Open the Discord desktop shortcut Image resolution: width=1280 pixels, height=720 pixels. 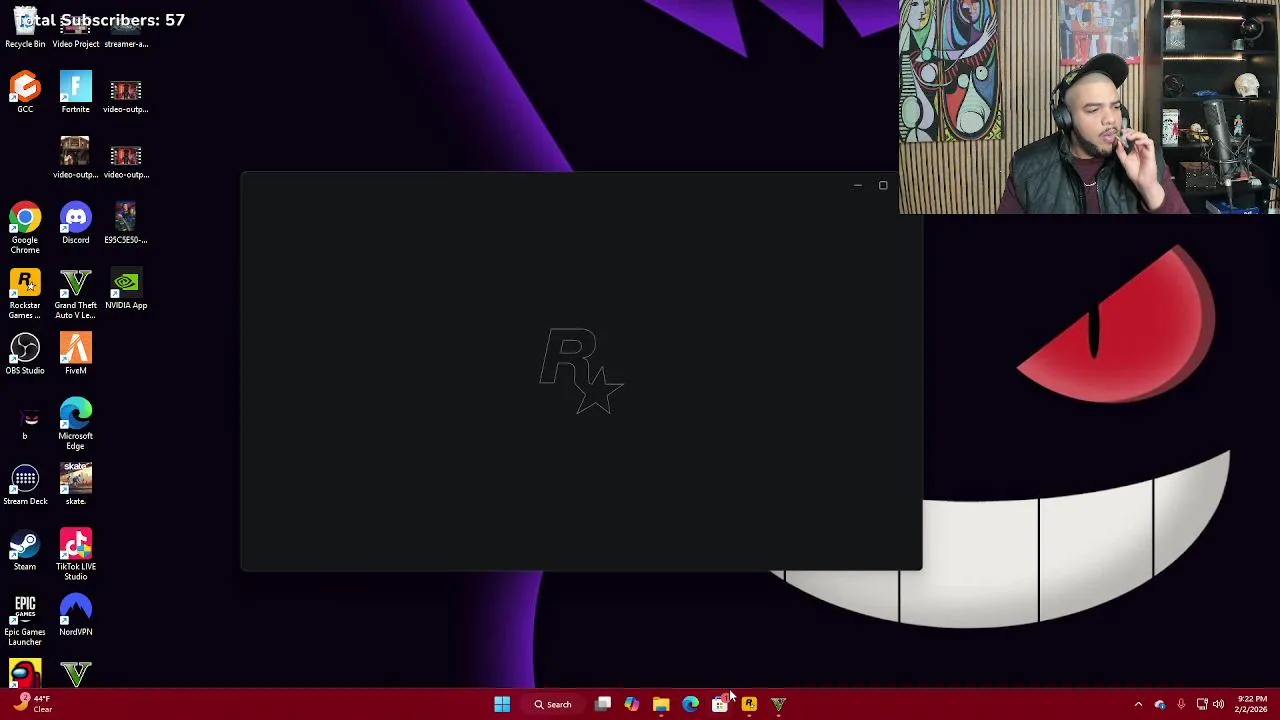click(x=76, y=223)
